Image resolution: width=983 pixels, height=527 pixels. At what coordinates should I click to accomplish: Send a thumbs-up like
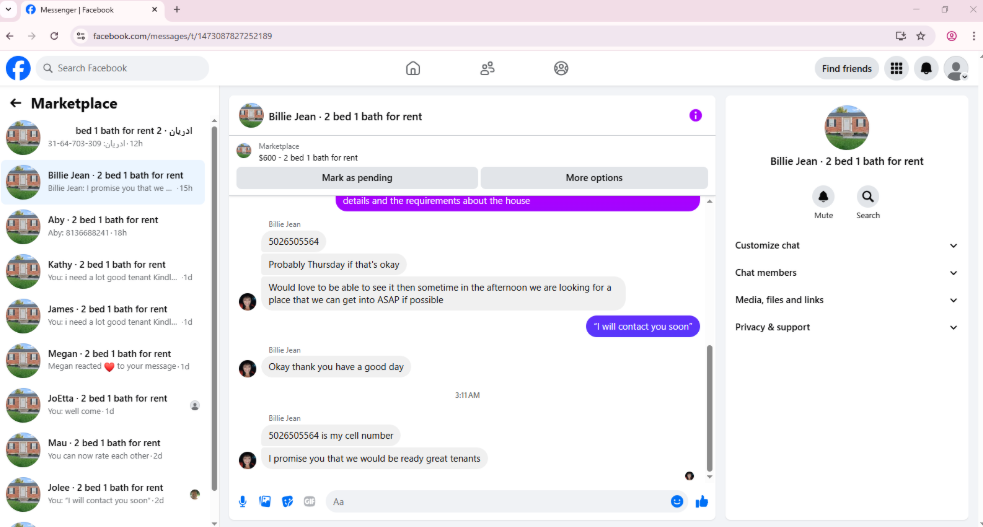point(702,501)
